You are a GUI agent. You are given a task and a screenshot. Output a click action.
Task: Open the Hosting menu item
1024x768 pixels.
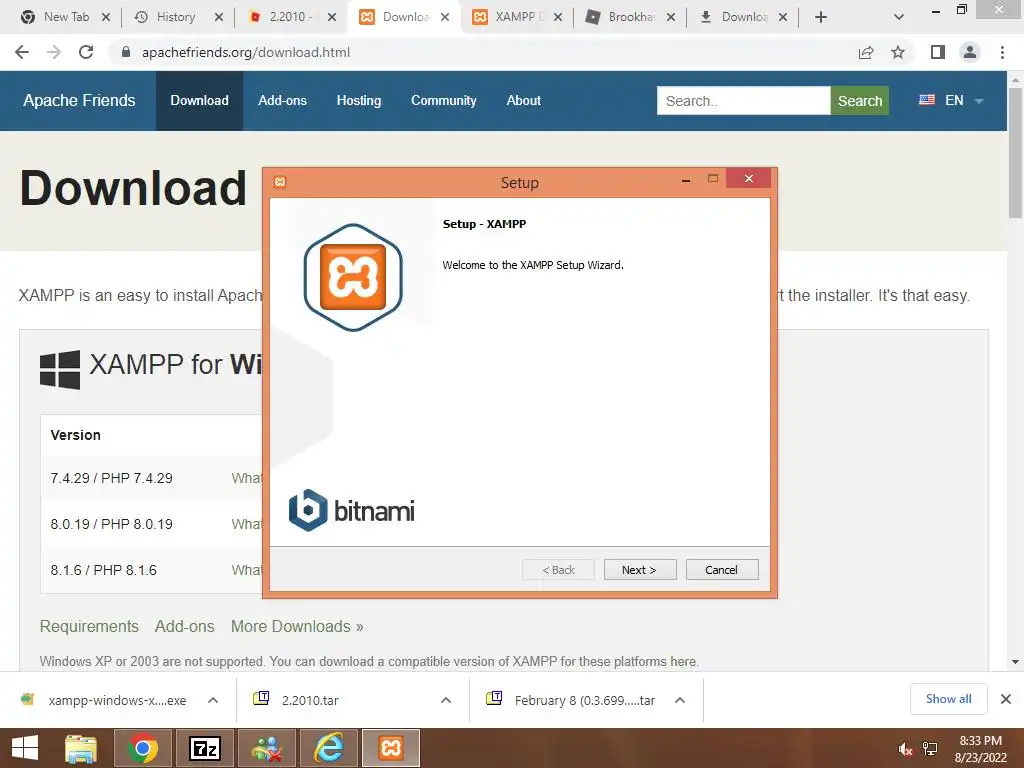[x=359, y=101]
